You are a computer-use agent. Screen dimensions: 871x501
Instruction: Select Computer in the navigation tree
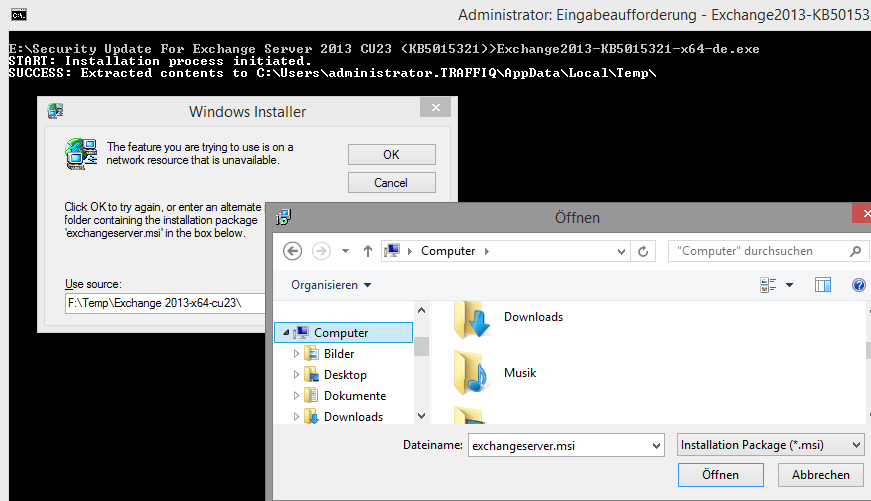coord(341,333)
